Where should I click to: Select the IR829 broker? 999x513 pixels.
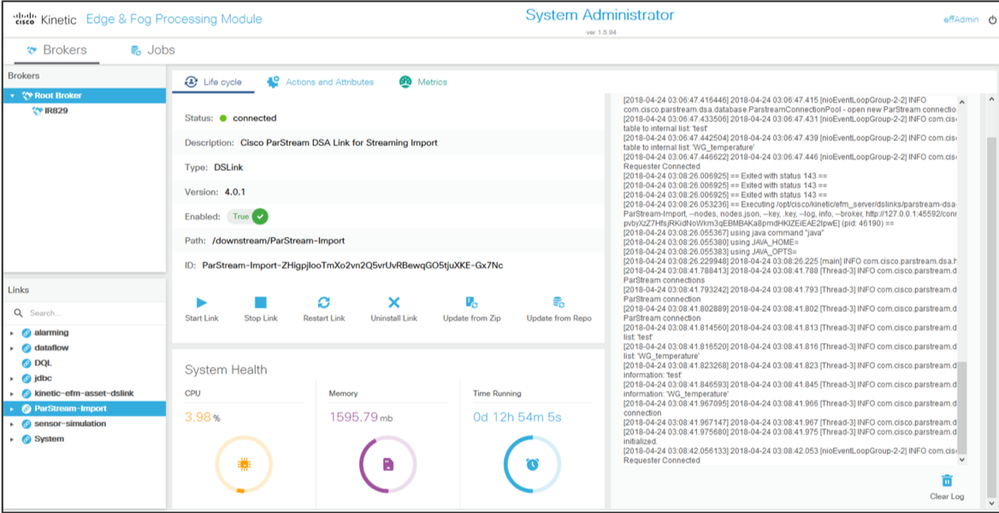click(x=56, y=111)
